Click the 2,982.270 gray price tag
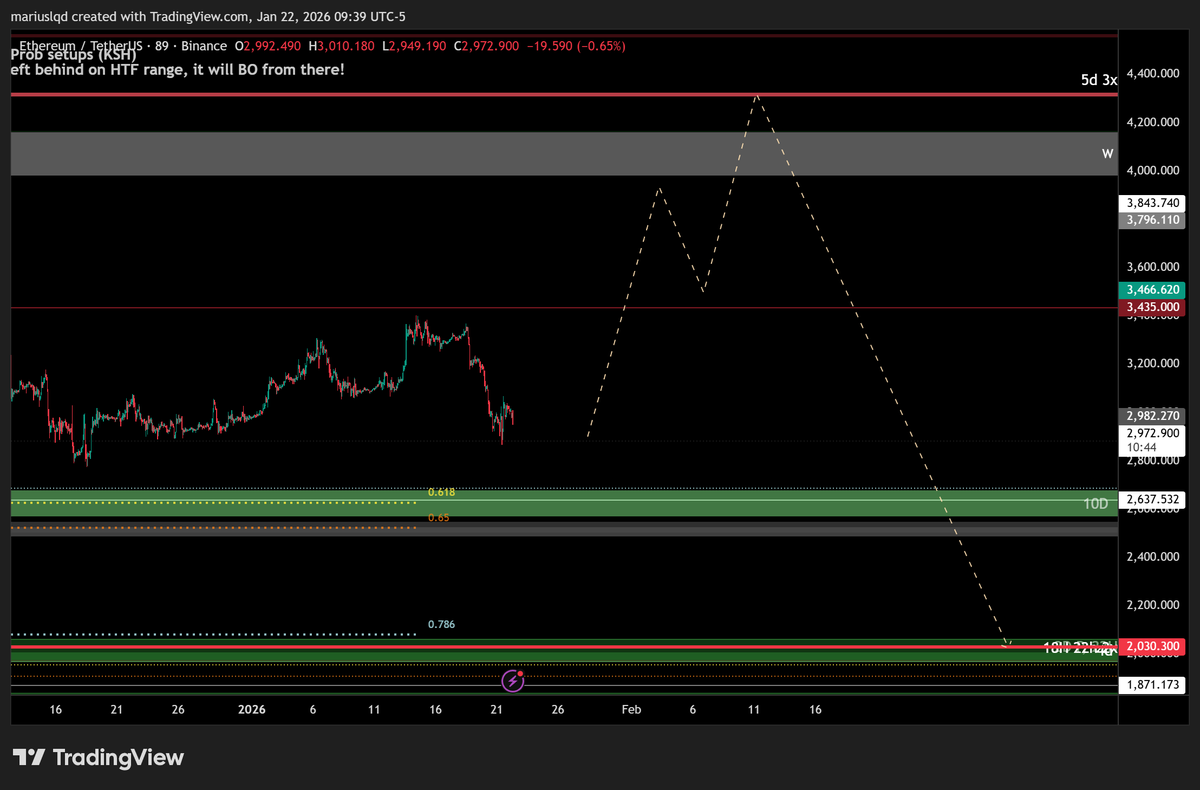This screenshot has height=790, width=1200. (x=1151, y=416)
